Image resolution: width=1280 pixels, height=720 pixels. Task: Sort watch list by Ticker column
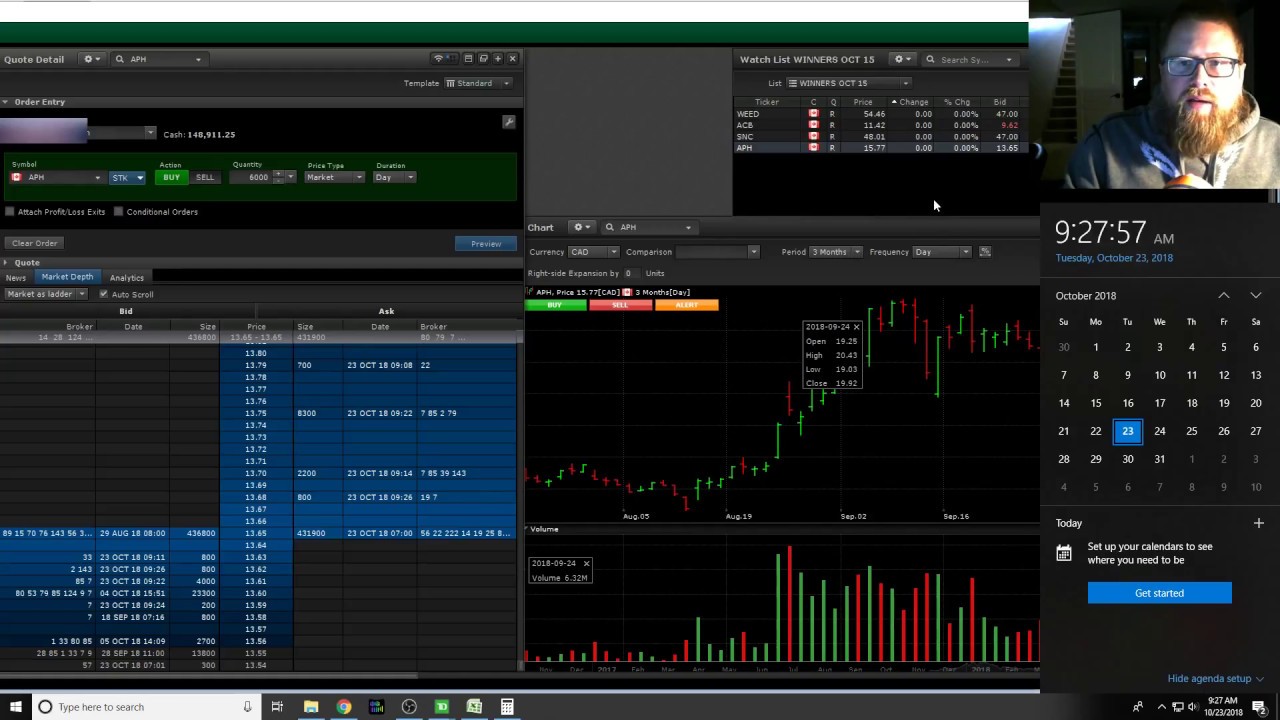point(767,102)
